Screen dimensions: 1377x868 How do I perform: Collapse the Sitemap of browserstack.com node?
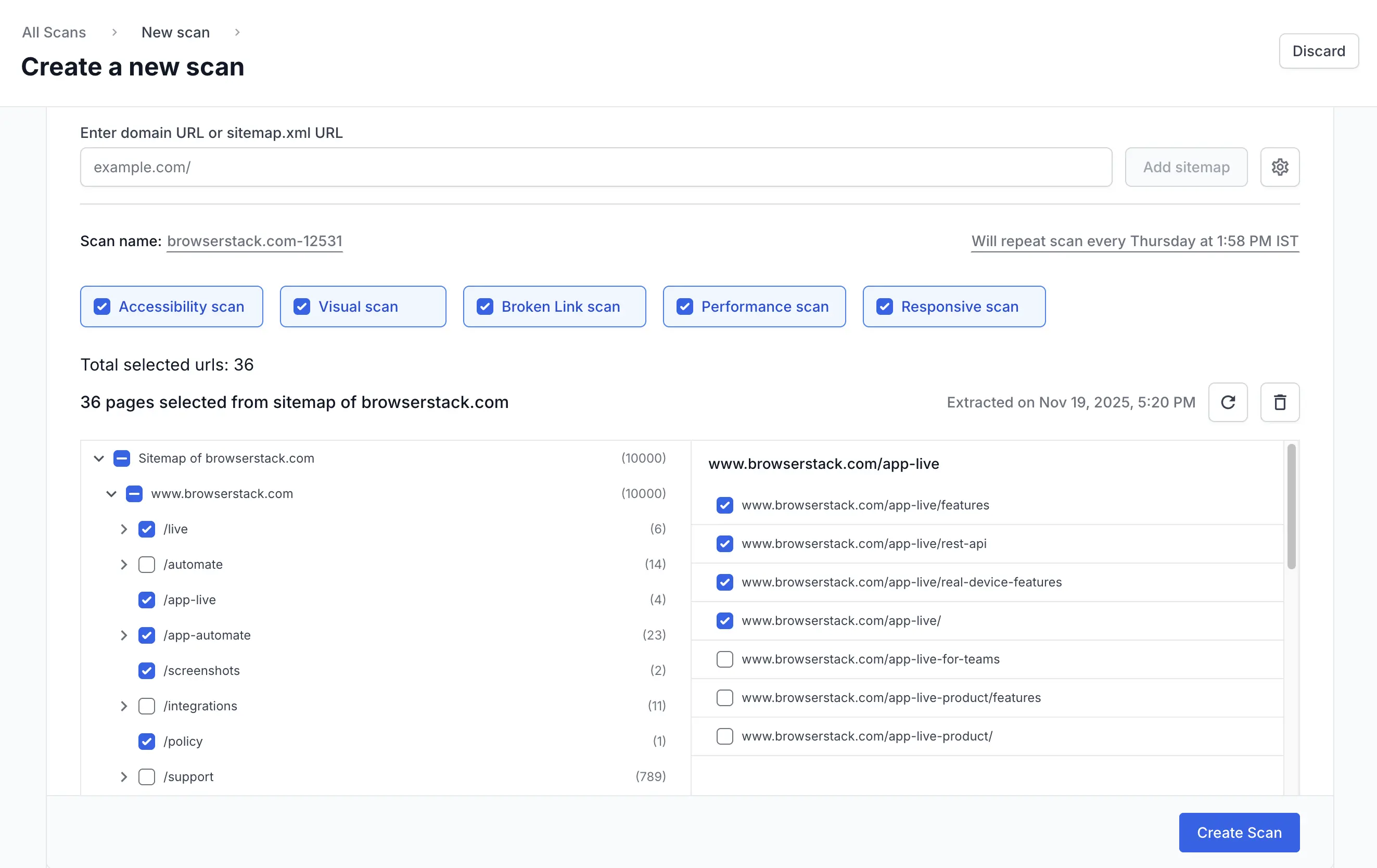[98, 458]
